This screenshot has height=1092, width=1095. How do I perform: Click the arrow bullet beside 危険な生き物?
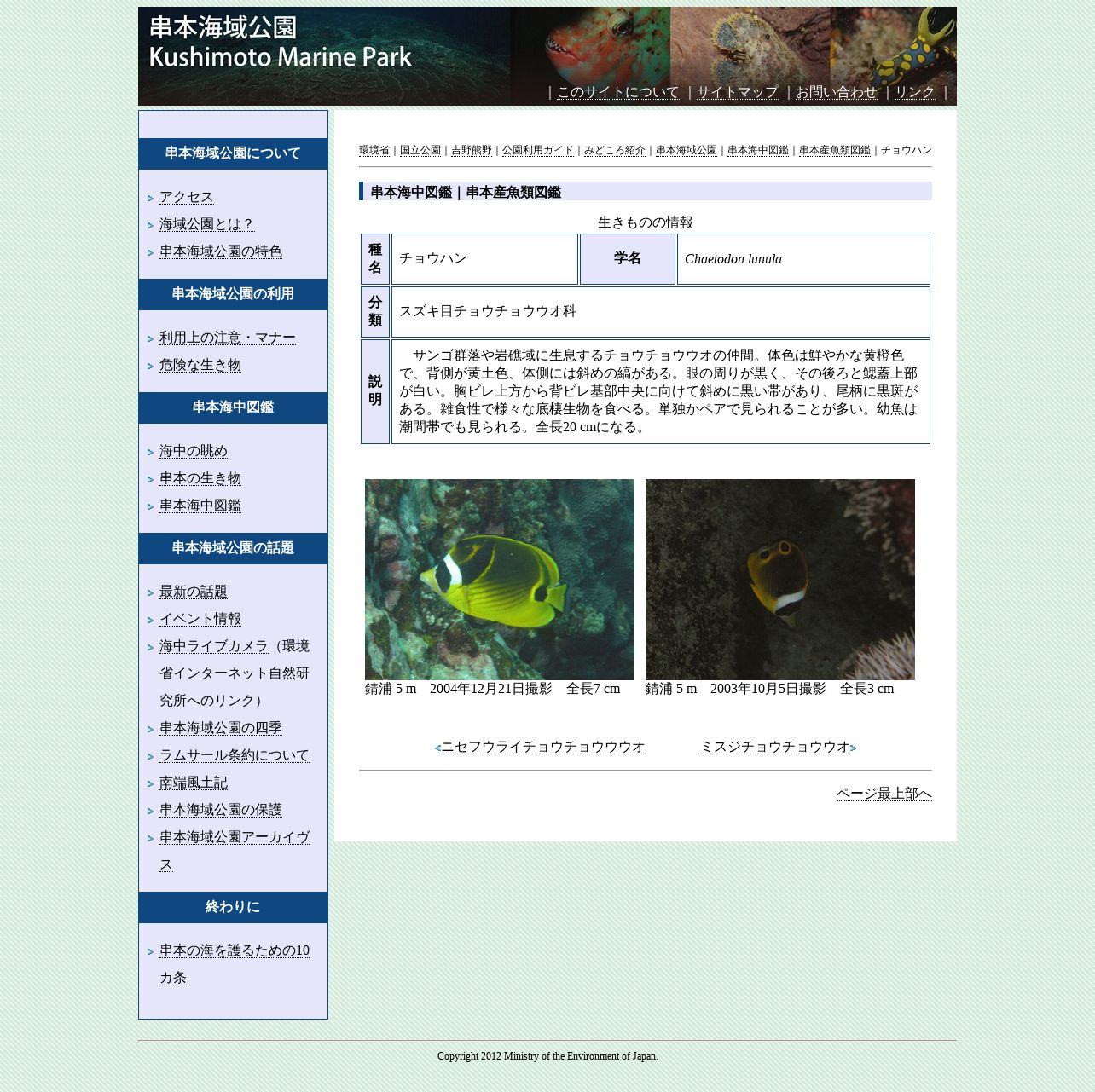pyautogui.click(x=150, y=367)
